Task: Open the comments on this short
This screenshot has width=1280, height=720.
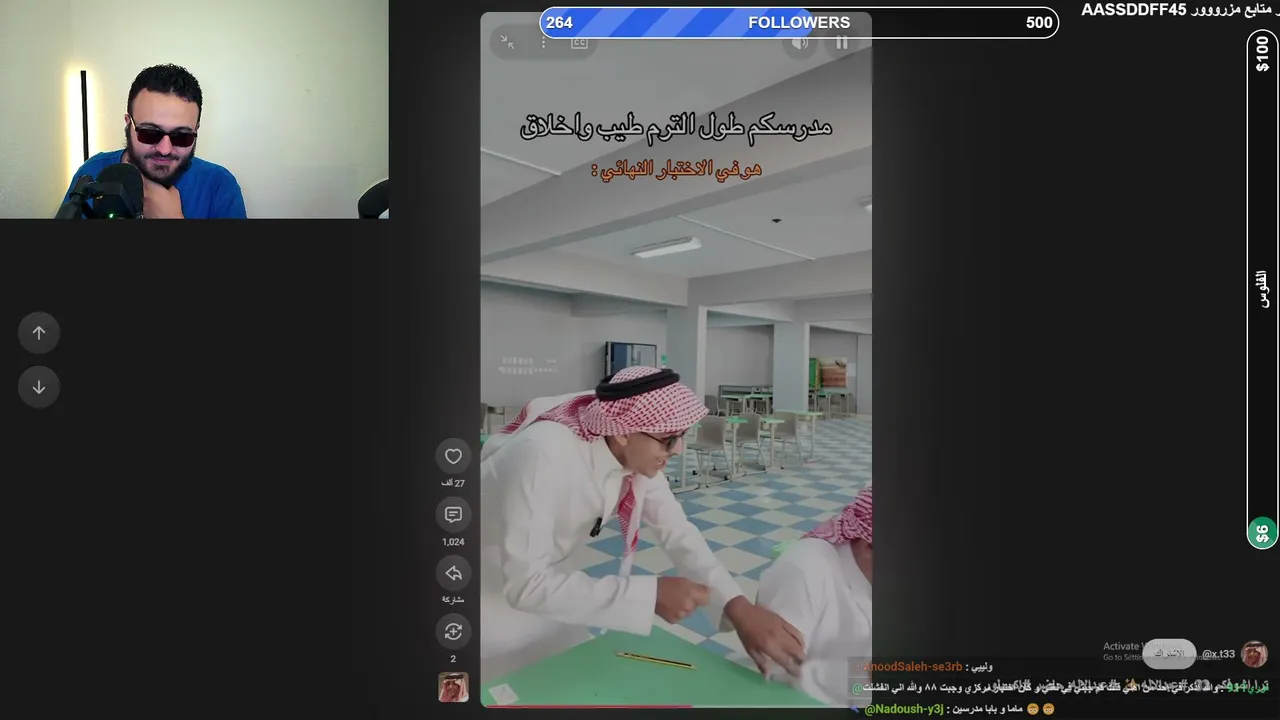Action: tap(453, 514)
